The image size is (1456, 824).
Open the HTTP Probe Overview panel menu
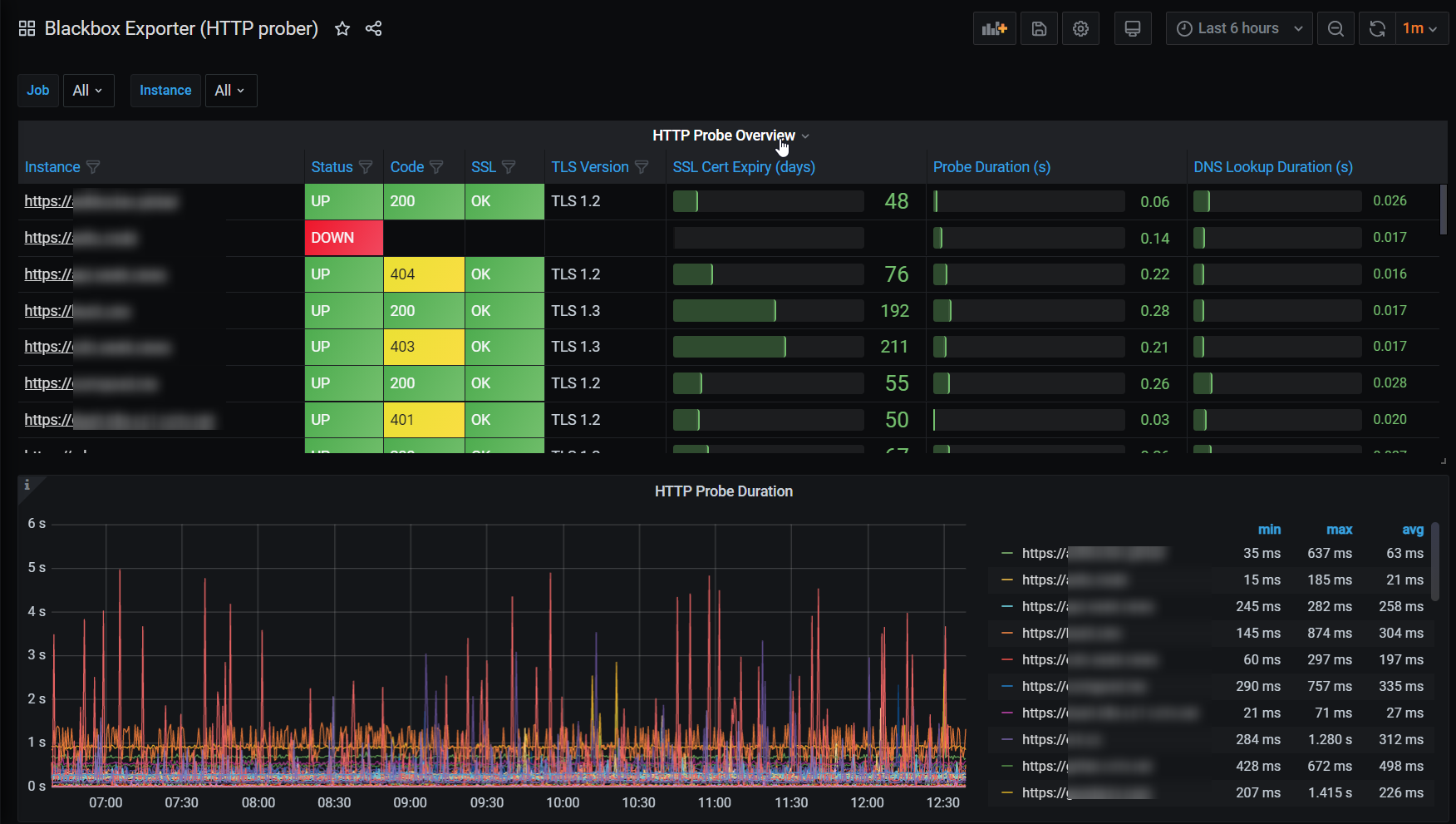click(723, 136)
